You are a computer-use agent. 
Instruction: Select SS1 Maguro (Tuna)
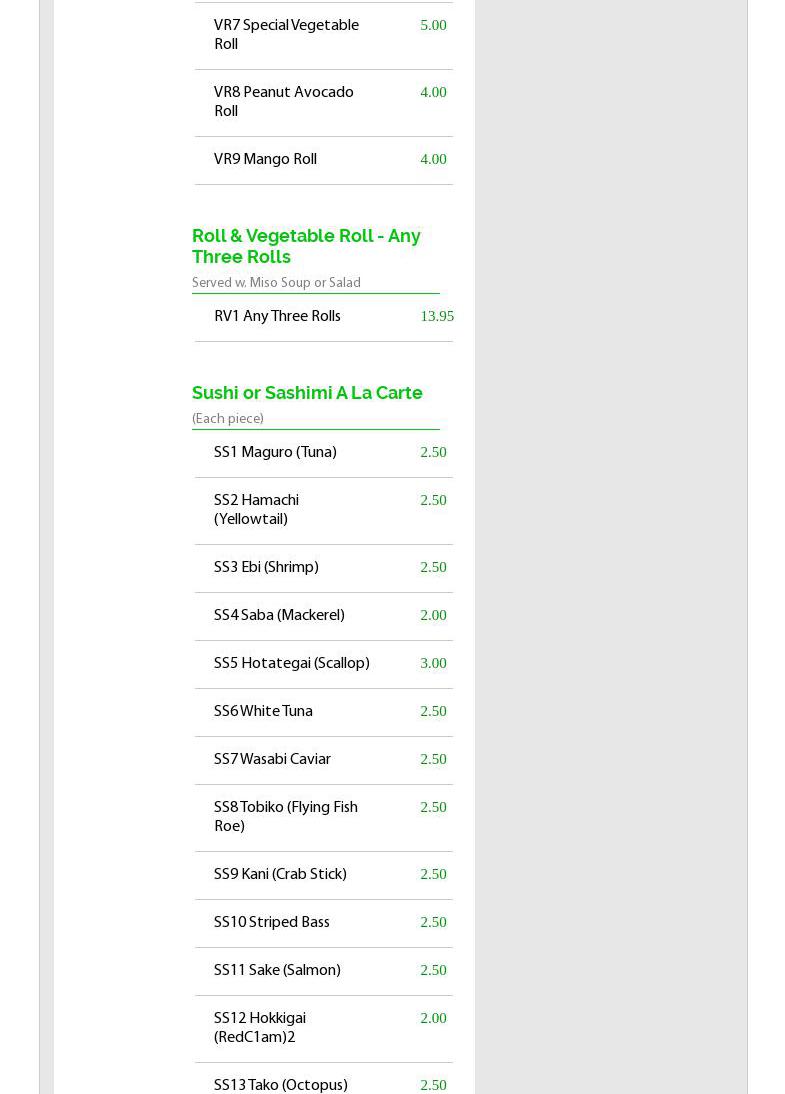pyautogui.click(x=275, y=453)
